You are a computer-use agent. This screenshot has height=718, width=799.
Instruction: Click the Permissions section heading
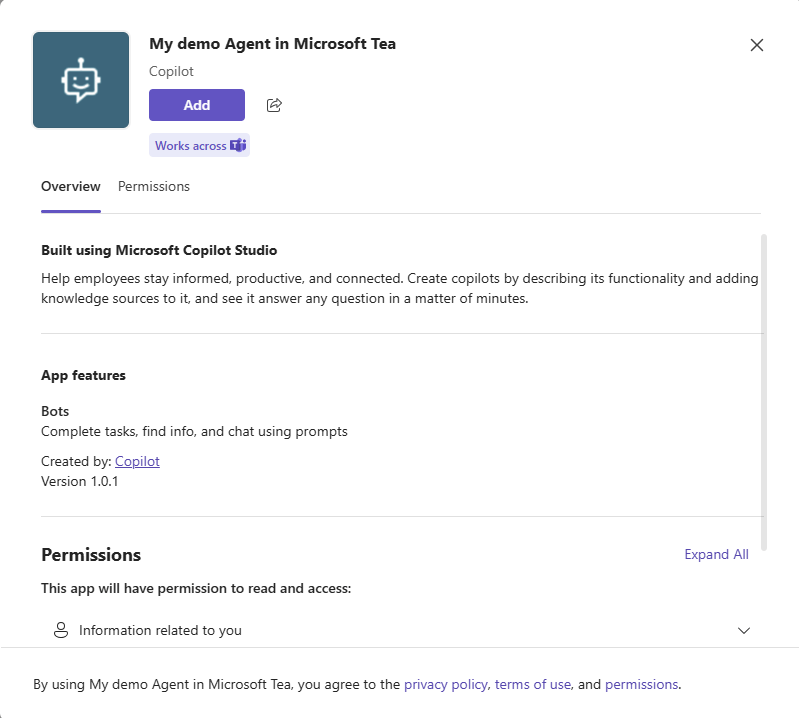point(91,555)
